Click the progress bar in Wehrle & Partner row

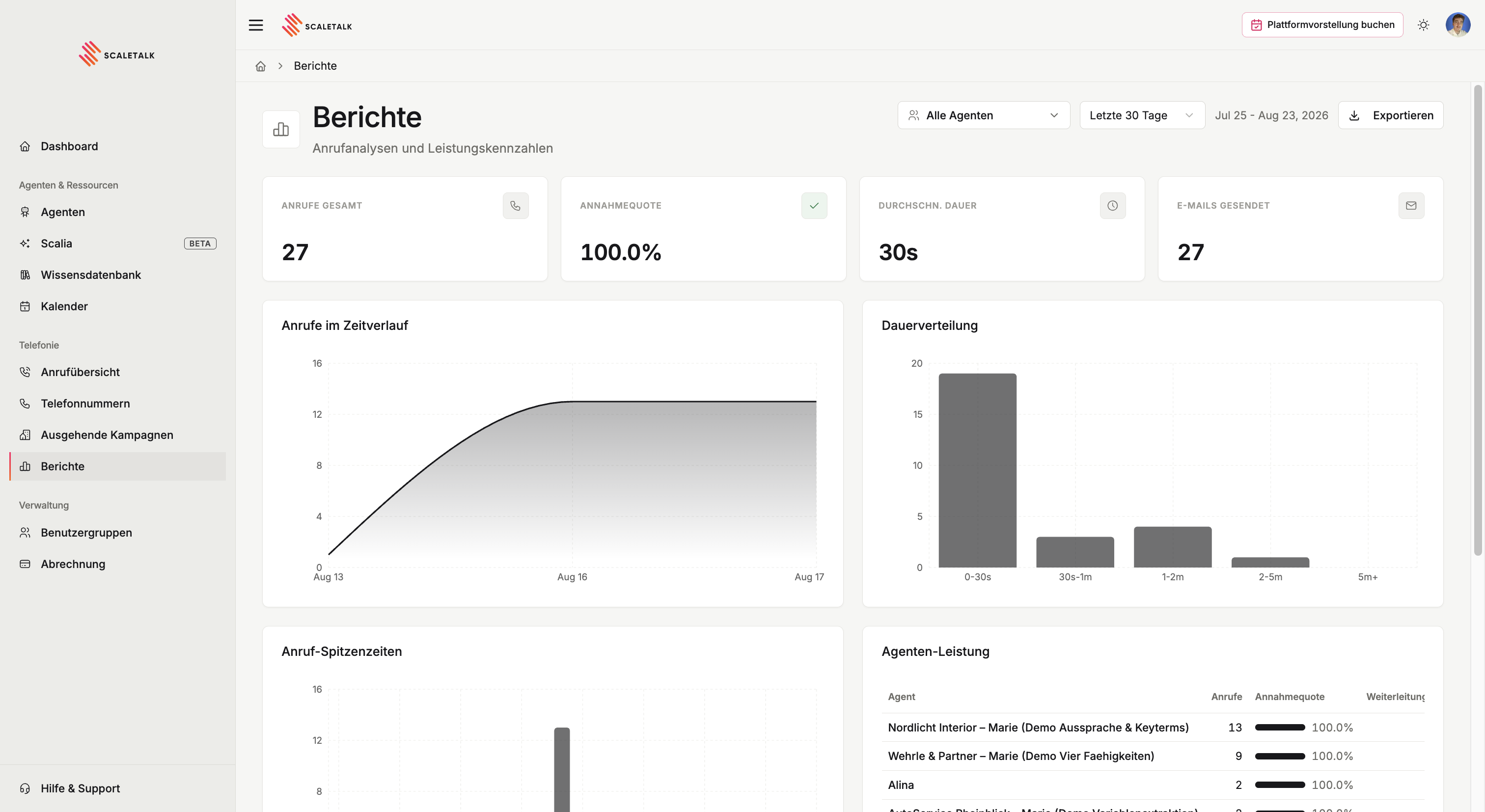coord(1280,756)
